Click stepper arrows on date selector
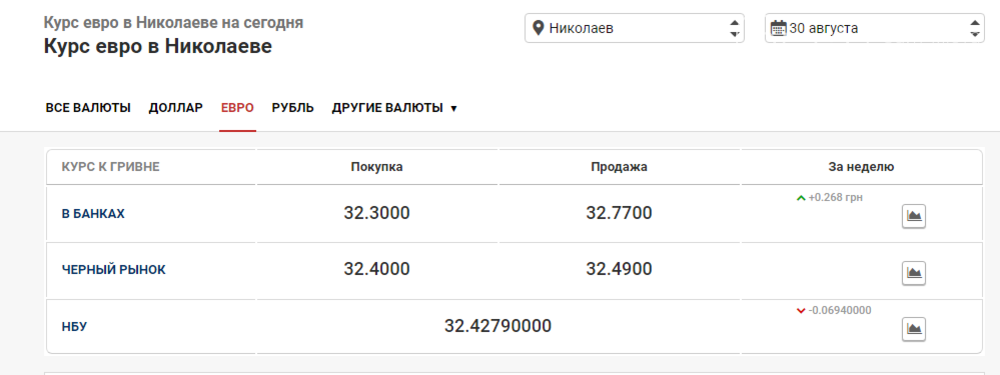Screen dimensions: 1000x375 pyautogui.click(x=974, y=28)
